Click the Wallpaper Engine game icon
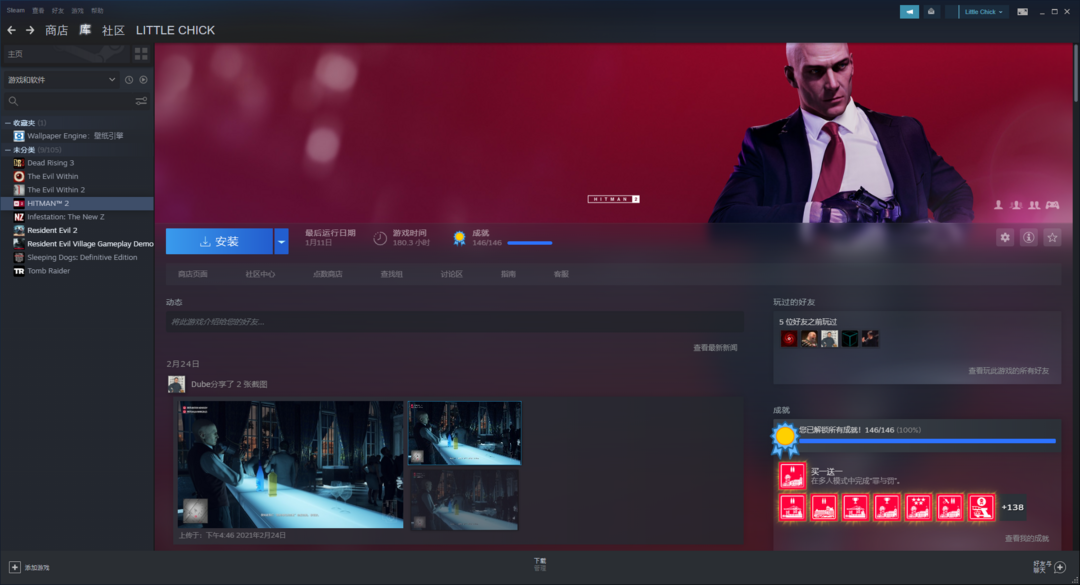Screen dimensions: 1080x585 coord(19,136)
